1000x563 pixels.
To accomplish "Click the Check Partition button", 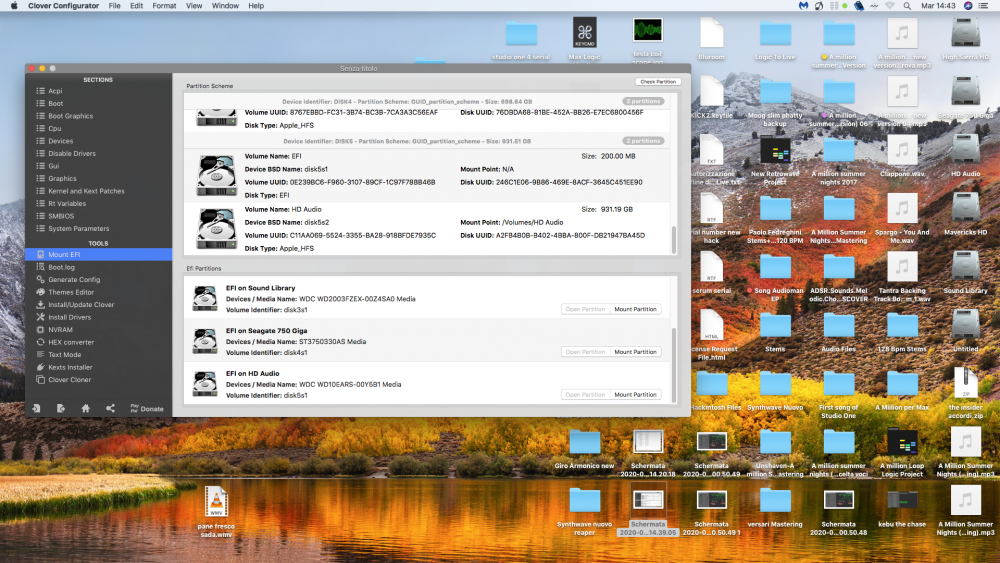I will pos(658,82).
